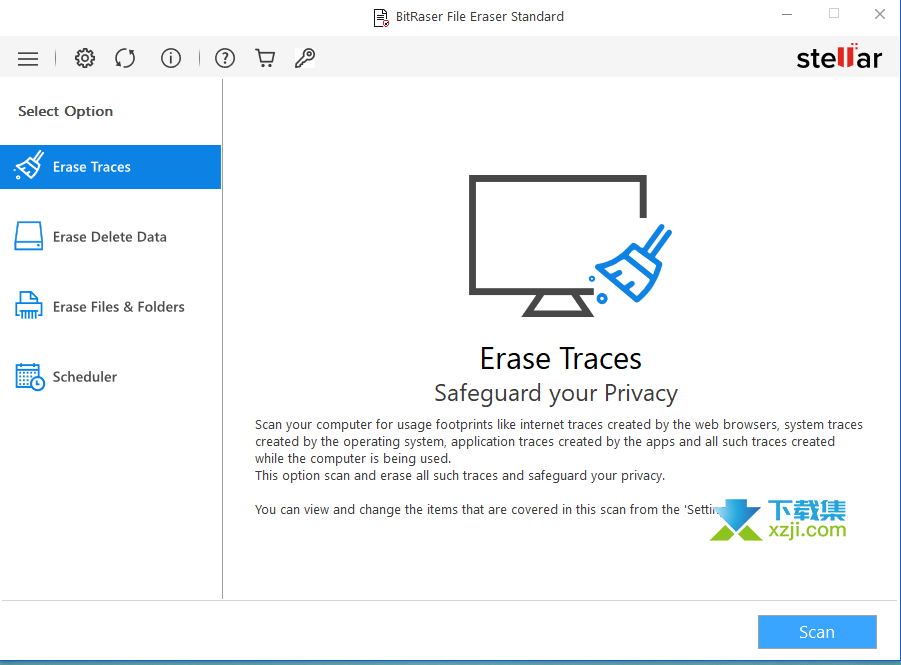Click the 'Select Option' sidebar heading

tap(66, 112)
